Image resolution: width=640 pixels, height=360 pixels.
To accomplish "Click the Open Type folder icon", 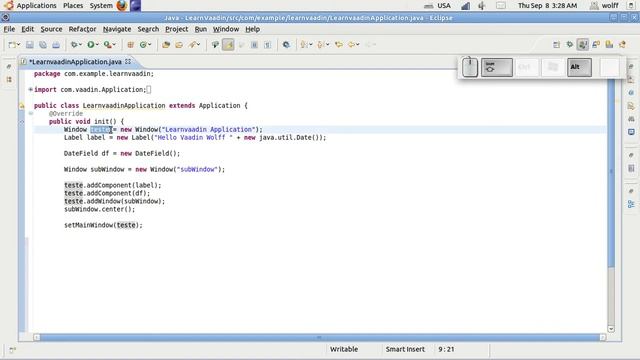I will 166,45.
